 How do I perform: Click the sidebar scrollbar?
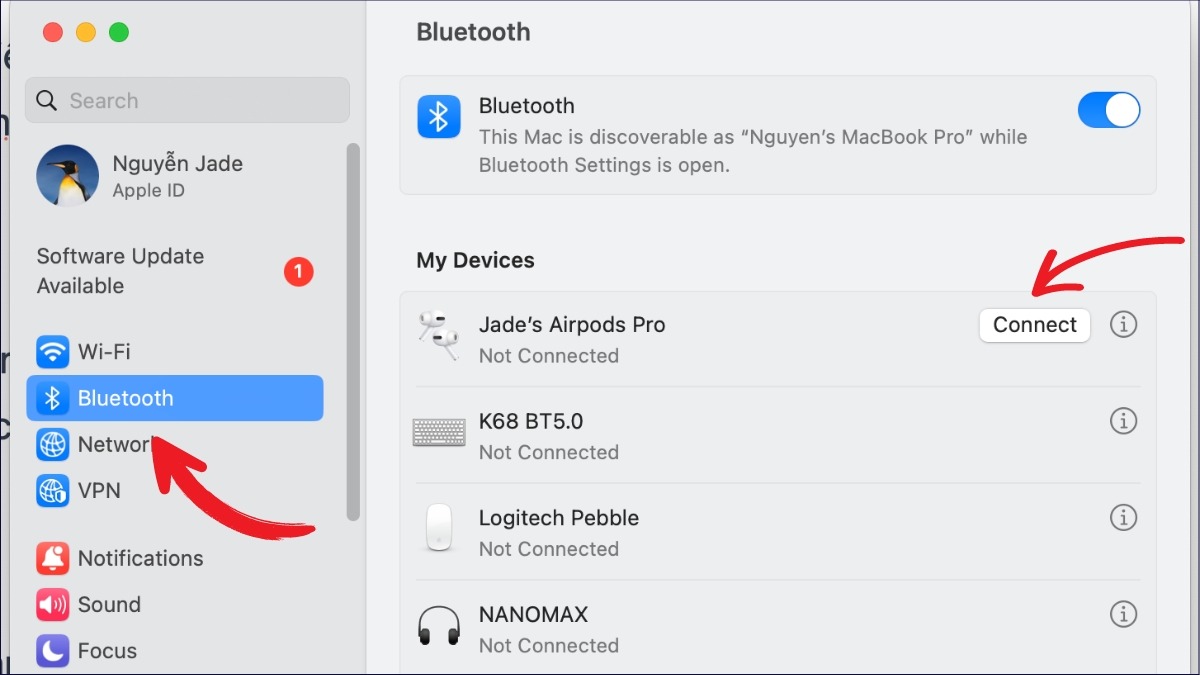pyautogui.click(x=352, y=332)
